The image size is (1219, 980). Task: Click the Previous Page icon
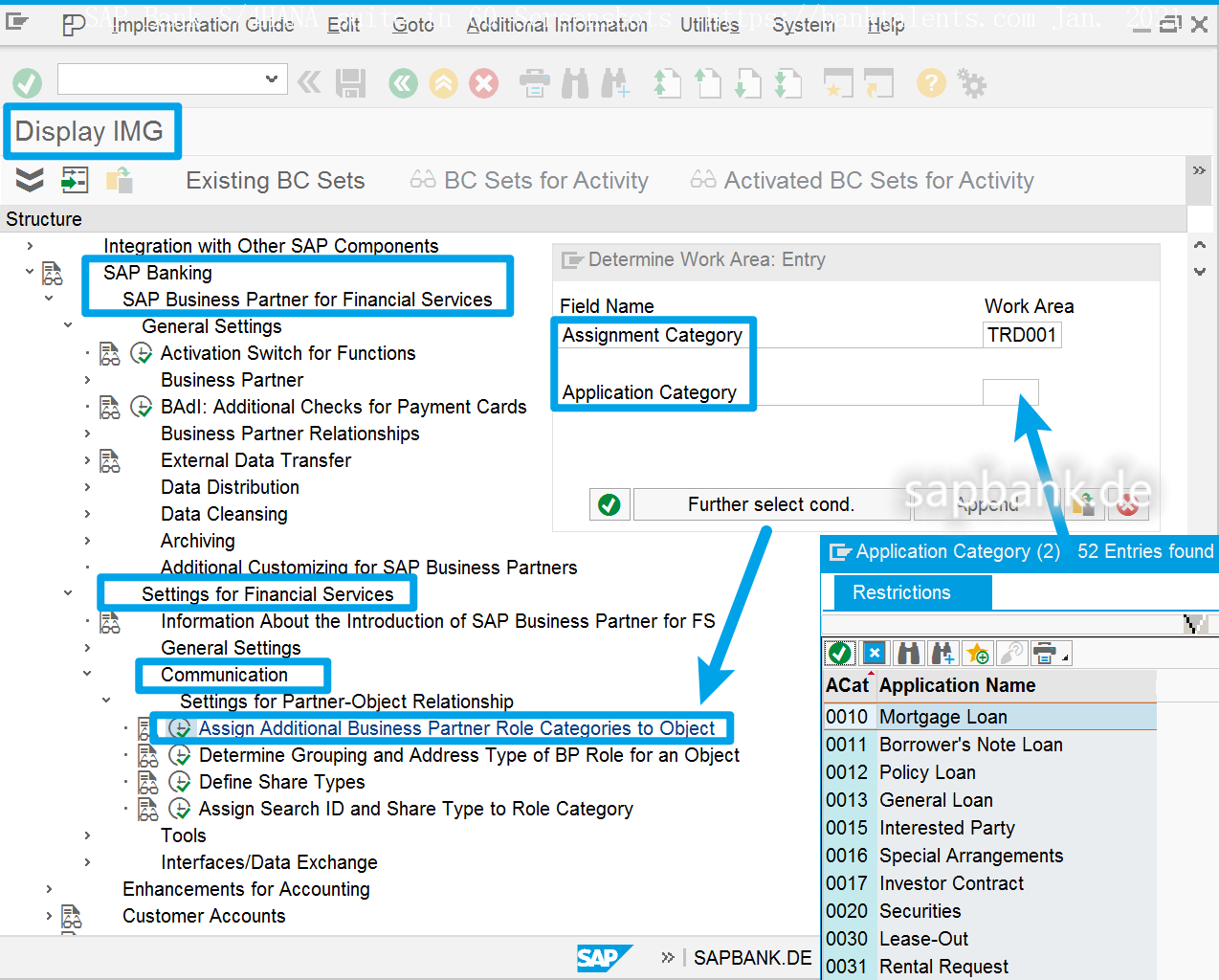click(707, 83)
